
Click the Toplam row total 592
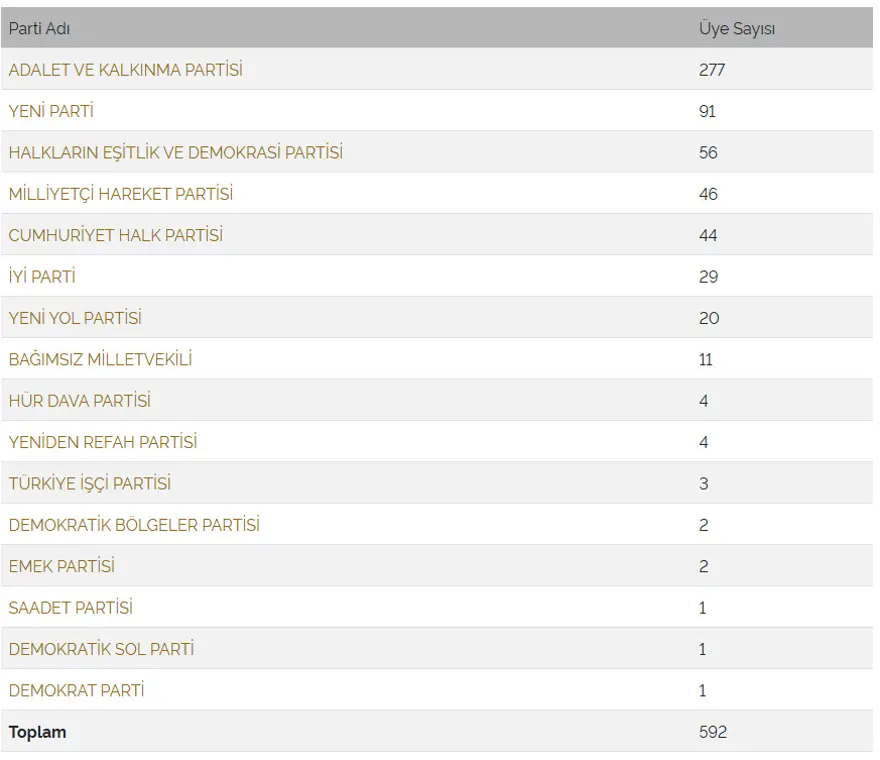(713, 732)
